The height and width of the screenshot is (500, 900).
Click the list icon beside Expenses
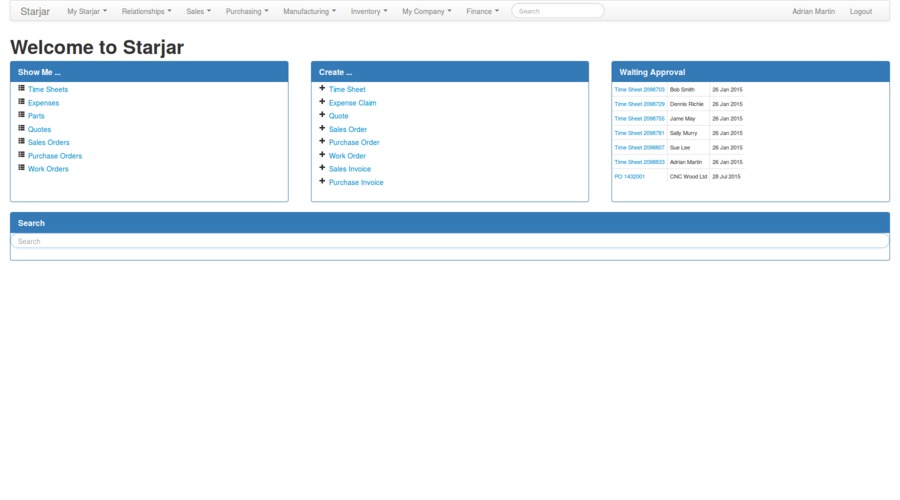click(x=21, y=102)
